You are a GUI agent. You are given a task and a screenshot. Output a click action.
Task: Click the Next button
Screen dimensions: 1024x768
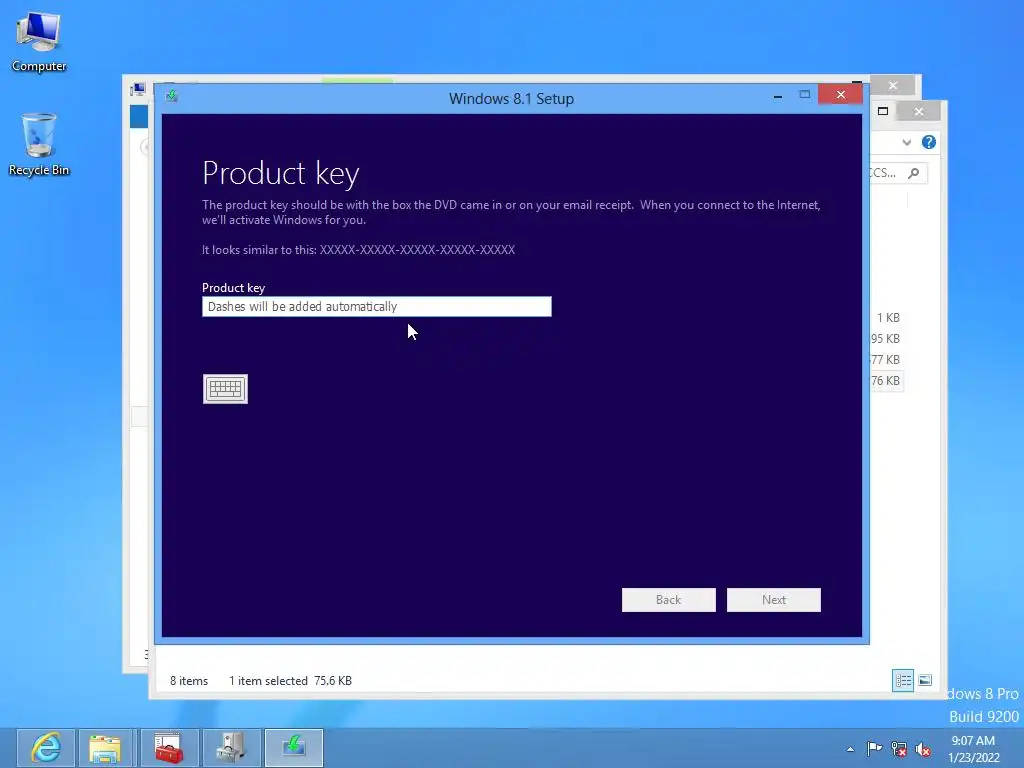tap(774, 600)
